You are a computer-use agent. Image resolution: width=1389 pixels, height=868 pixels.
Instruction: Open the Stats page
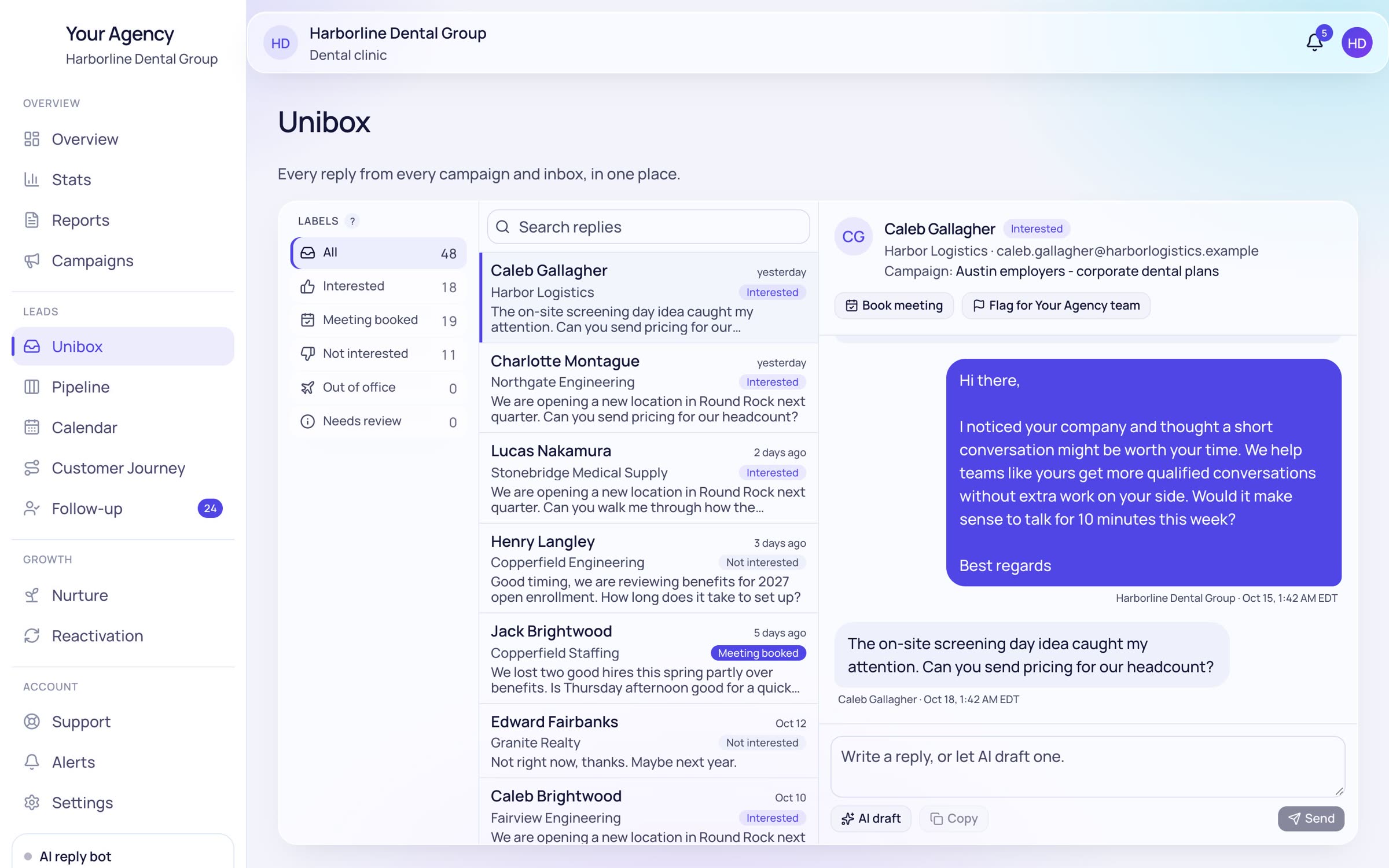pos(123,179)
